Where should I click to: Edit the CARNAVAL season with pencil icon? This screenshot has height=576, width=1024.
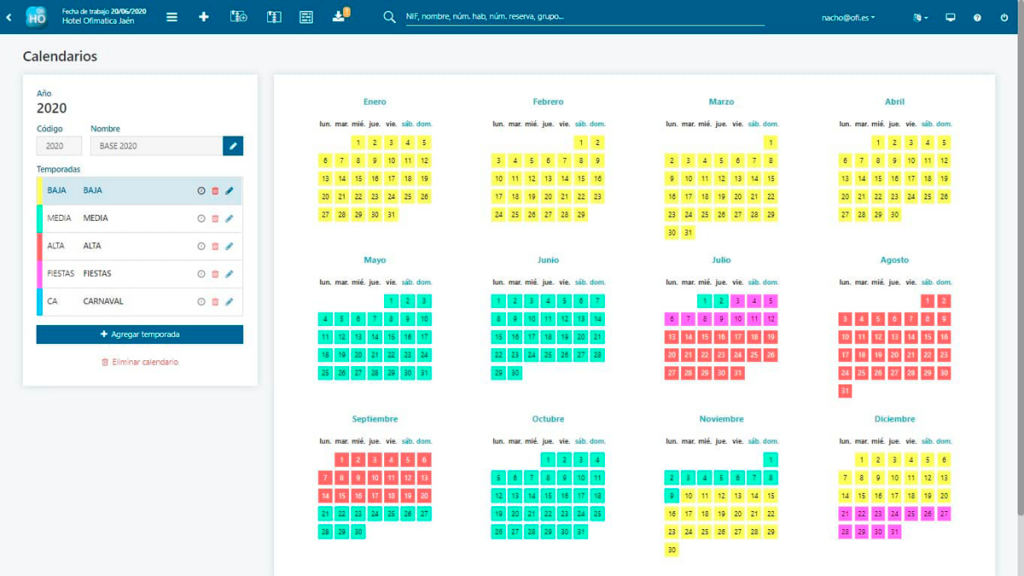(x=229, y=302)
